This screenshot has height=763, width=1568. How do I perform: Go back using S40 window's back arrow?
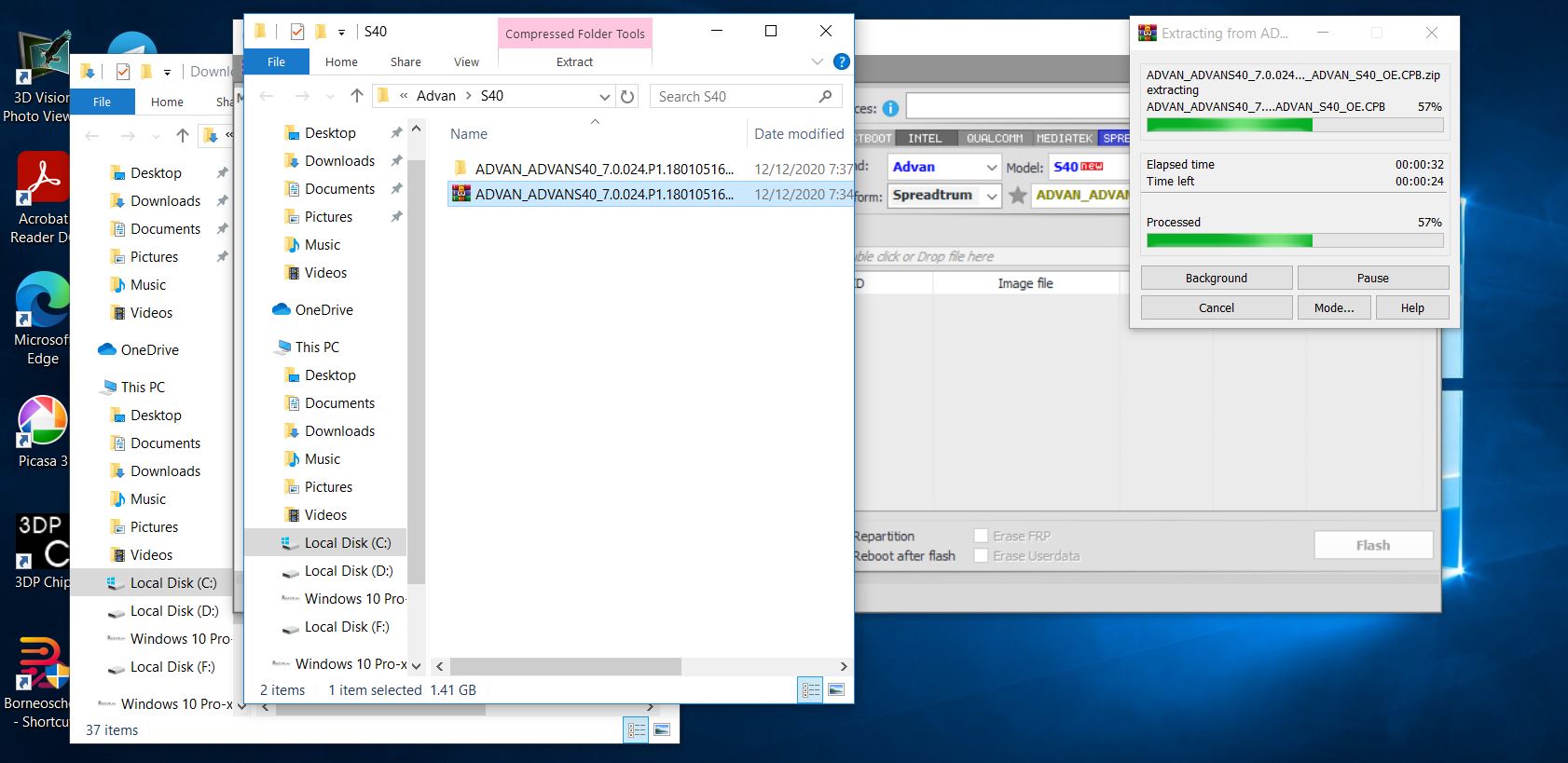click(267, 96)
